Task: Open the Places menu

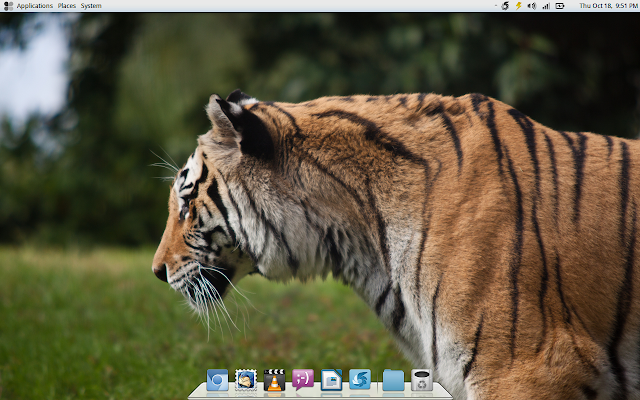Action: [x=67, y=6]
